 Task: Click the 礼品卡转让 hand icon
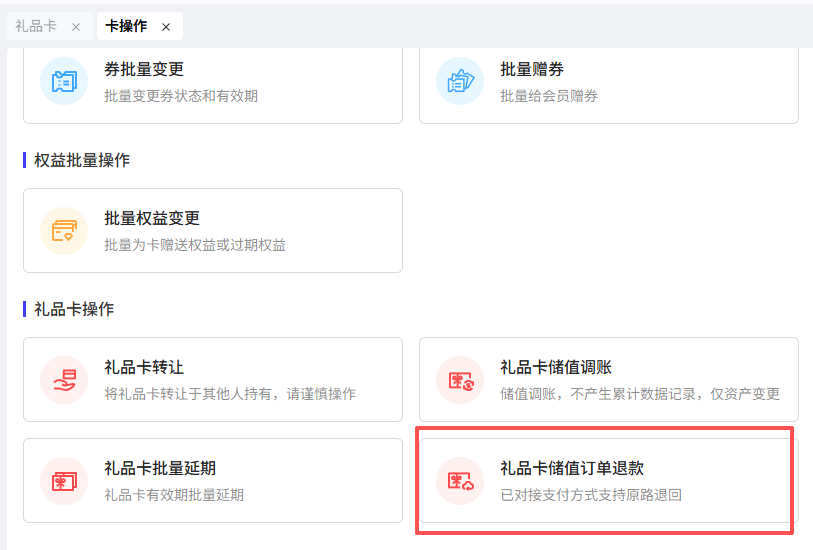point(64,380)
